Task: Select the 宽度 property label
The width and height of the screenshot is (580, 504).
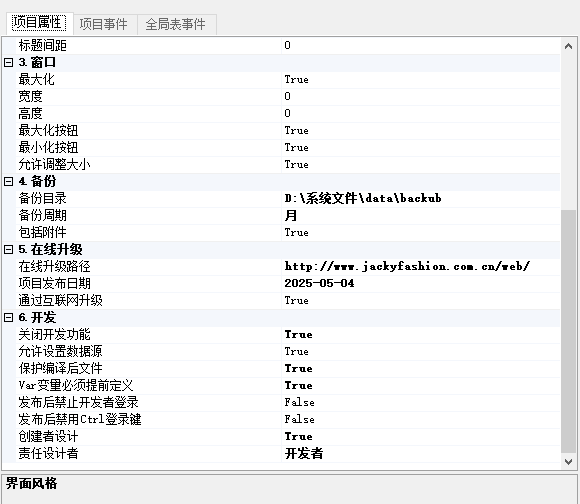Action: [30, 97]
